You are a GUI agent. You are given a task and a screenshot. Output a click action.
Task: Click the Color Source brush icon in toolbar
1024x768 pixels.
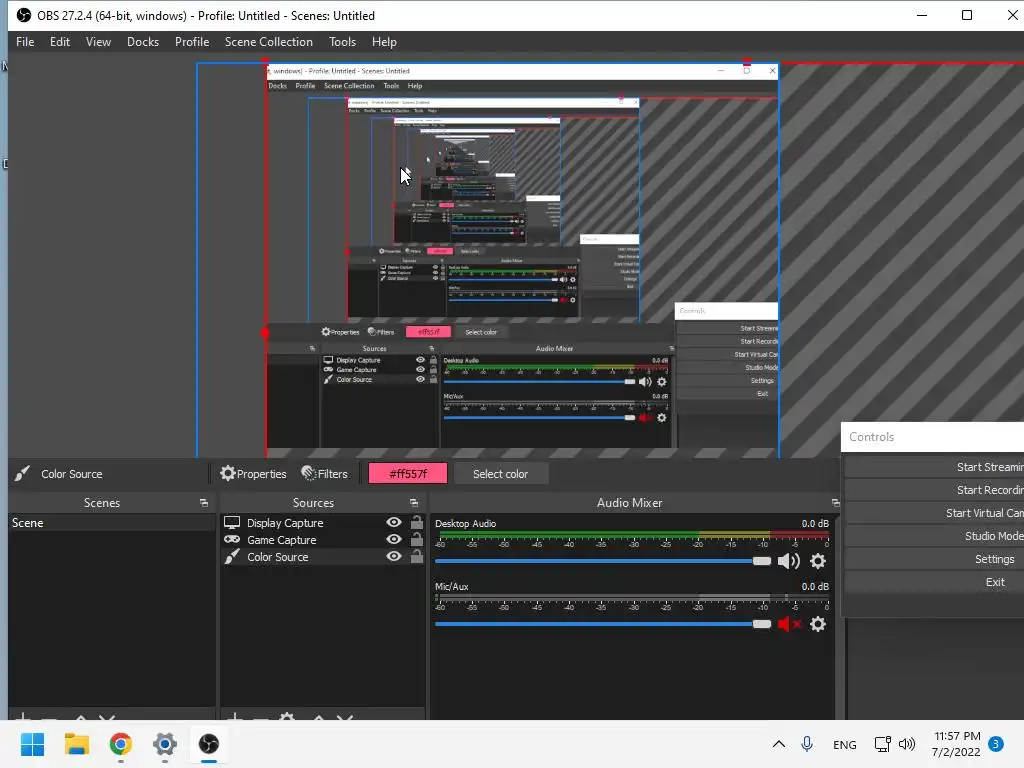22,473
